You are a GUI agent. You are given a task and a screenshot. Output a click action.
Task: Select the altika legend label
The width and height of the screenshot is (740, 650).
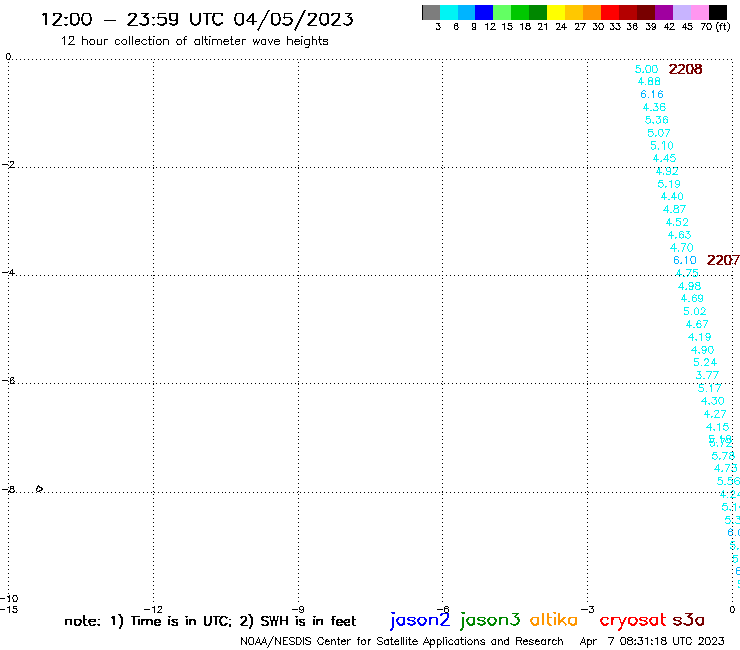tap(553, 619)
